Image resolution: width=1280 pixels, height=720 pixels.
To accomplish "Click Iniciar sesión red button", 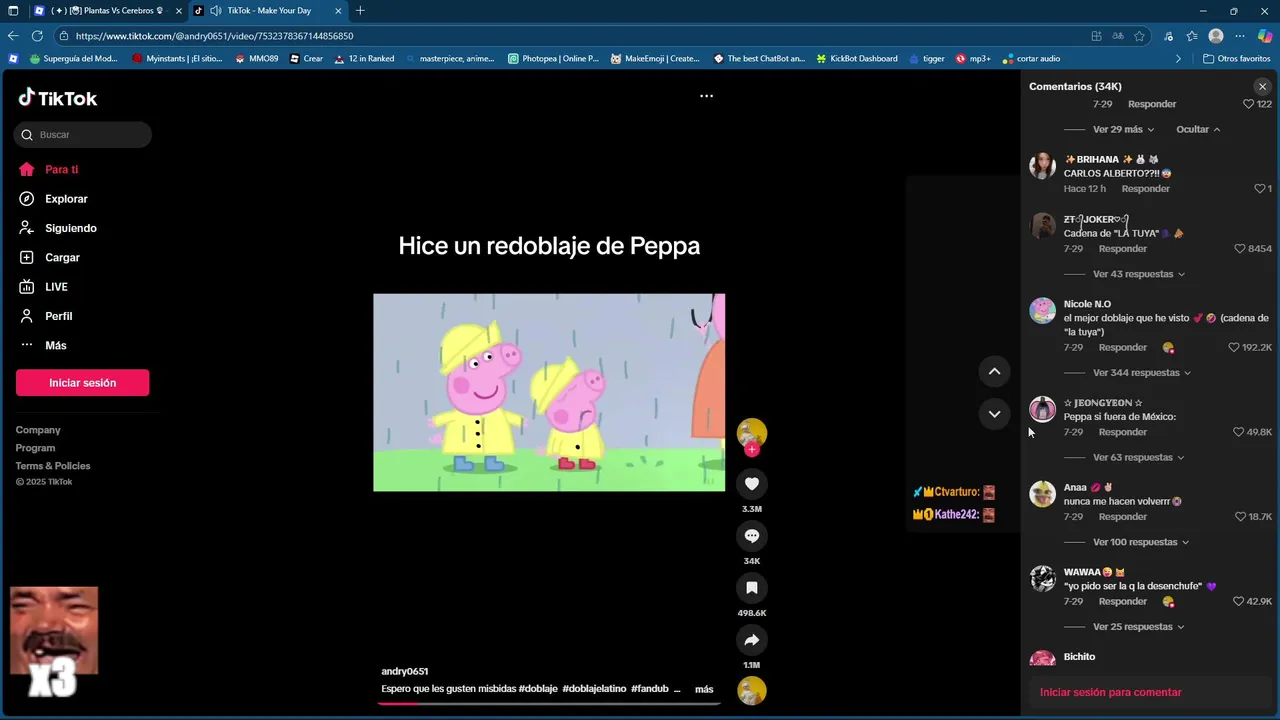I will click(82, 383).
